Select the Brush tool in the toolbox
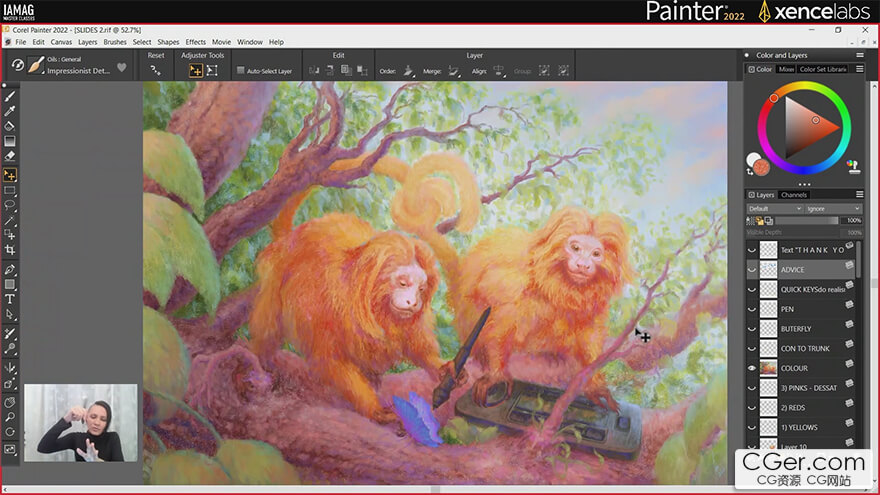Viewport: 880px width, 495px height. pyautogui.click(x=10, y=97)
